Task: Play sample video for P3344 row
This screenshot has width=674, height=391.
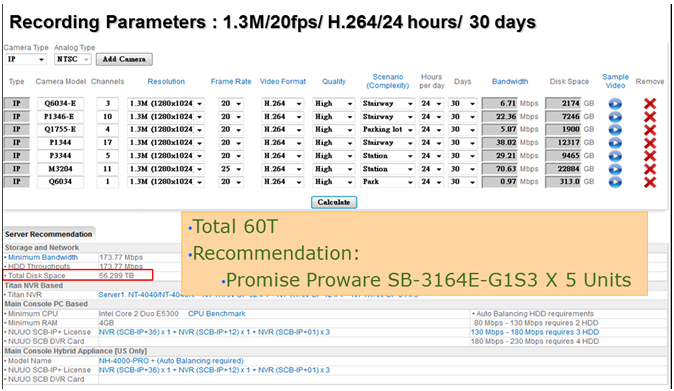Action: click(x=615, y=156)
